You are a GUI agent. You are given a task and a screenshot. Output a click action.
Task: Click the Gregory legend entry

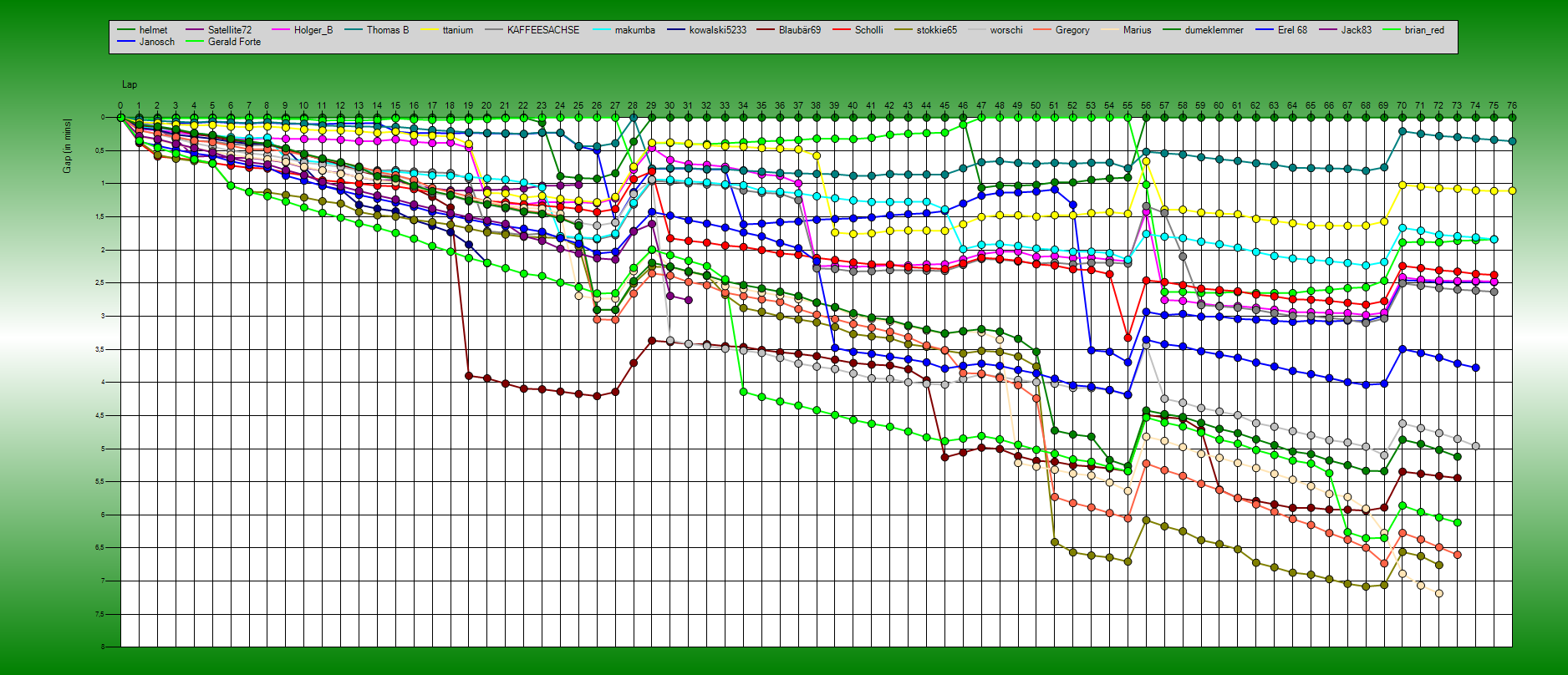coord(1072,30)
